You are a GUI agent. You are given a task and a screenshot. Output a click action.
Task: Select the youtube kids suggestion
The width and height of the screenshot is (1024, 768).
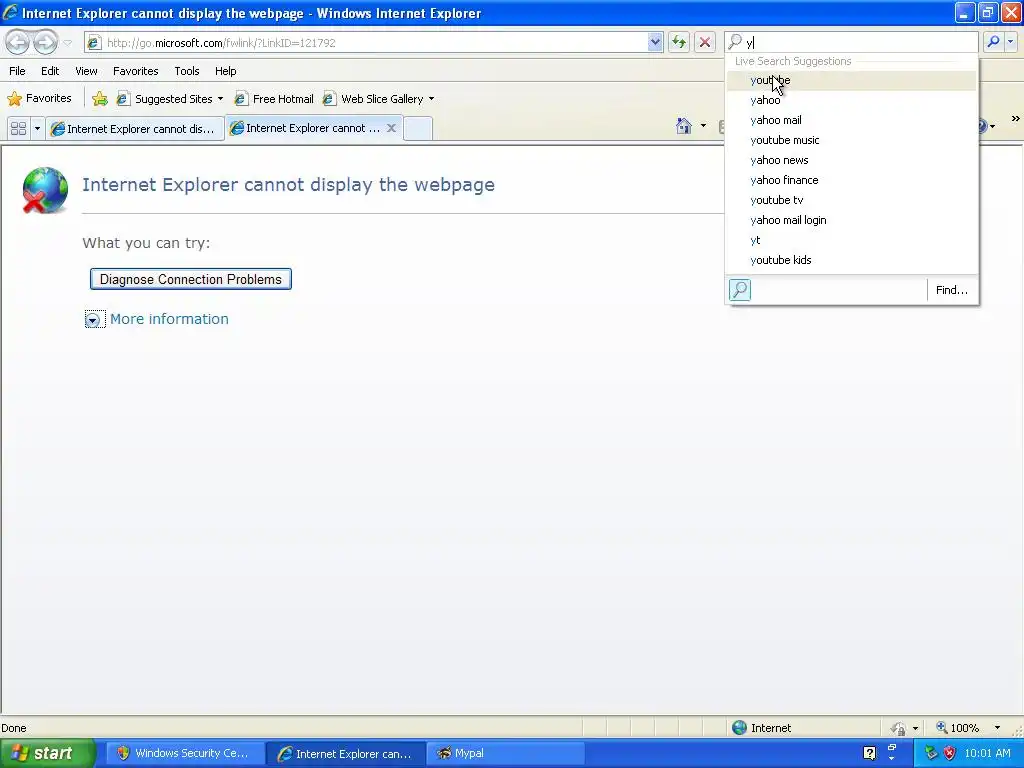point(852,260)
